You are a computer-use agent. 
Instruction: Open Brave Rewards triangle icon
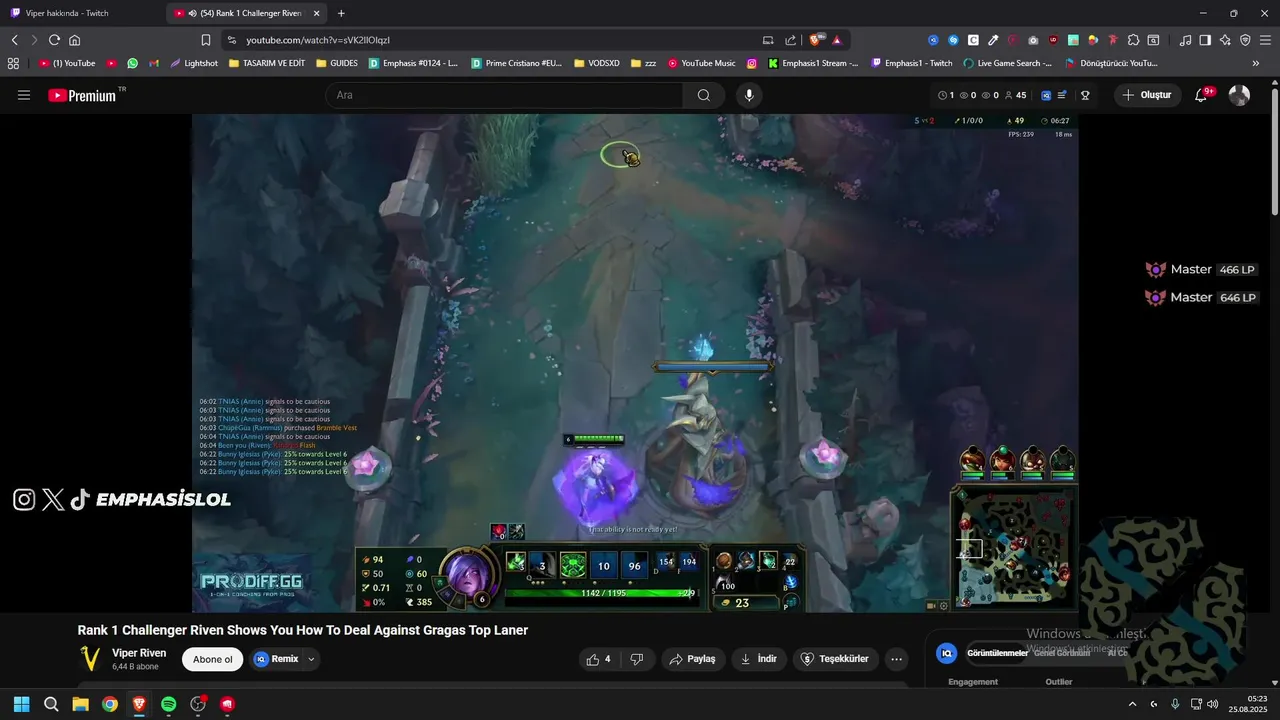(836, 40)
